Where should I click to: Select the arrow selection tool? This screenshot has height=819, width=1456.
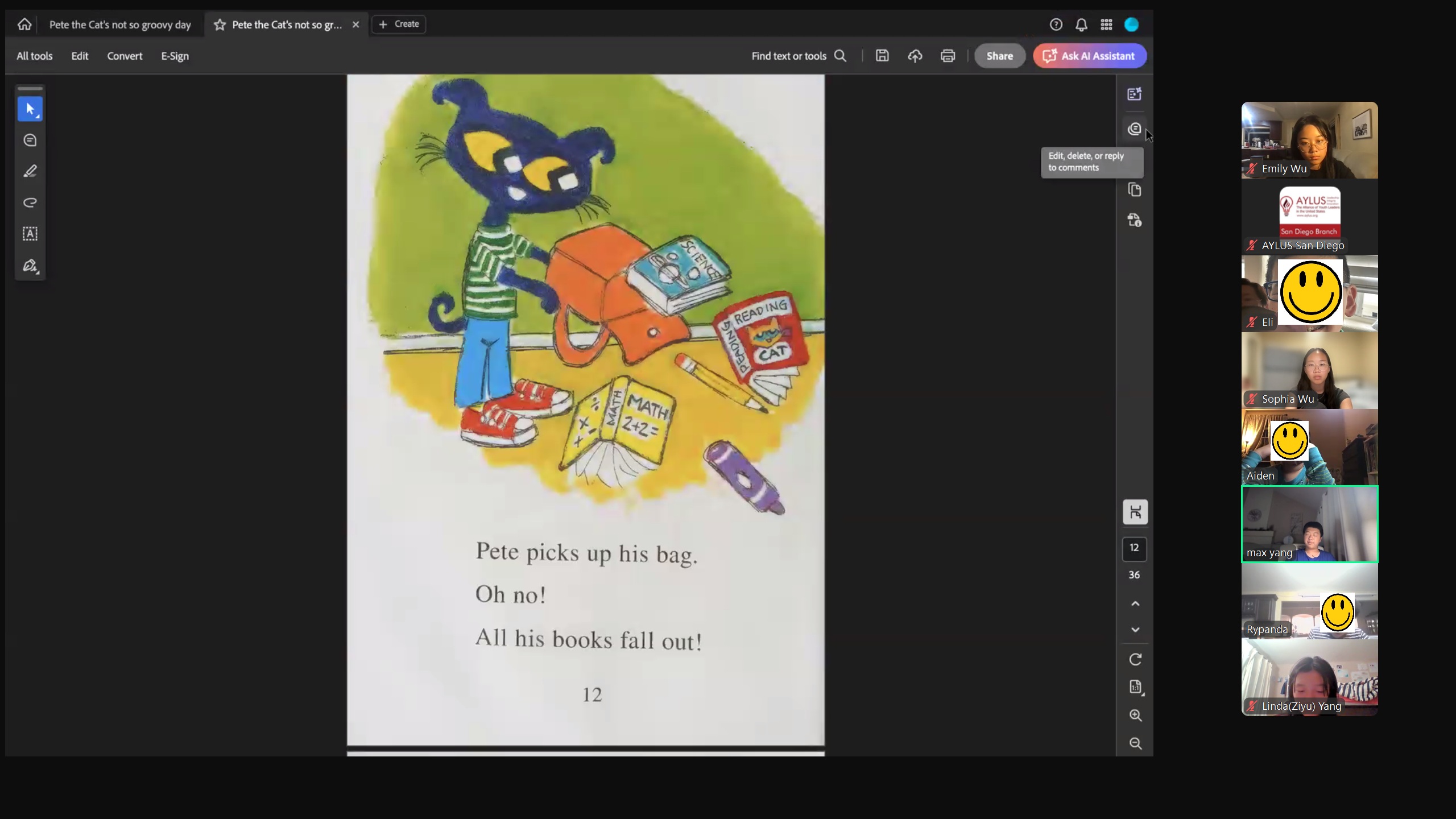tap(30, 109)
